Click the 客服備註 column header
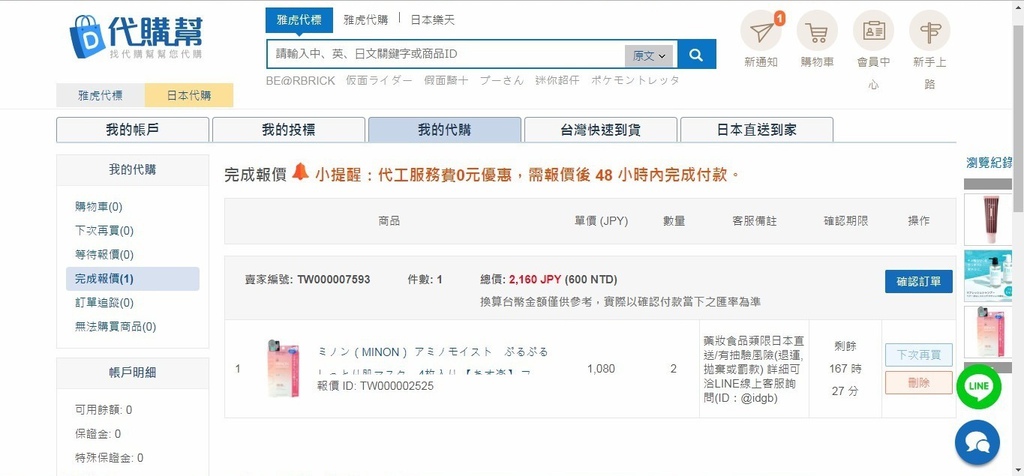The image size is (1024, 476). pos(754,221)
